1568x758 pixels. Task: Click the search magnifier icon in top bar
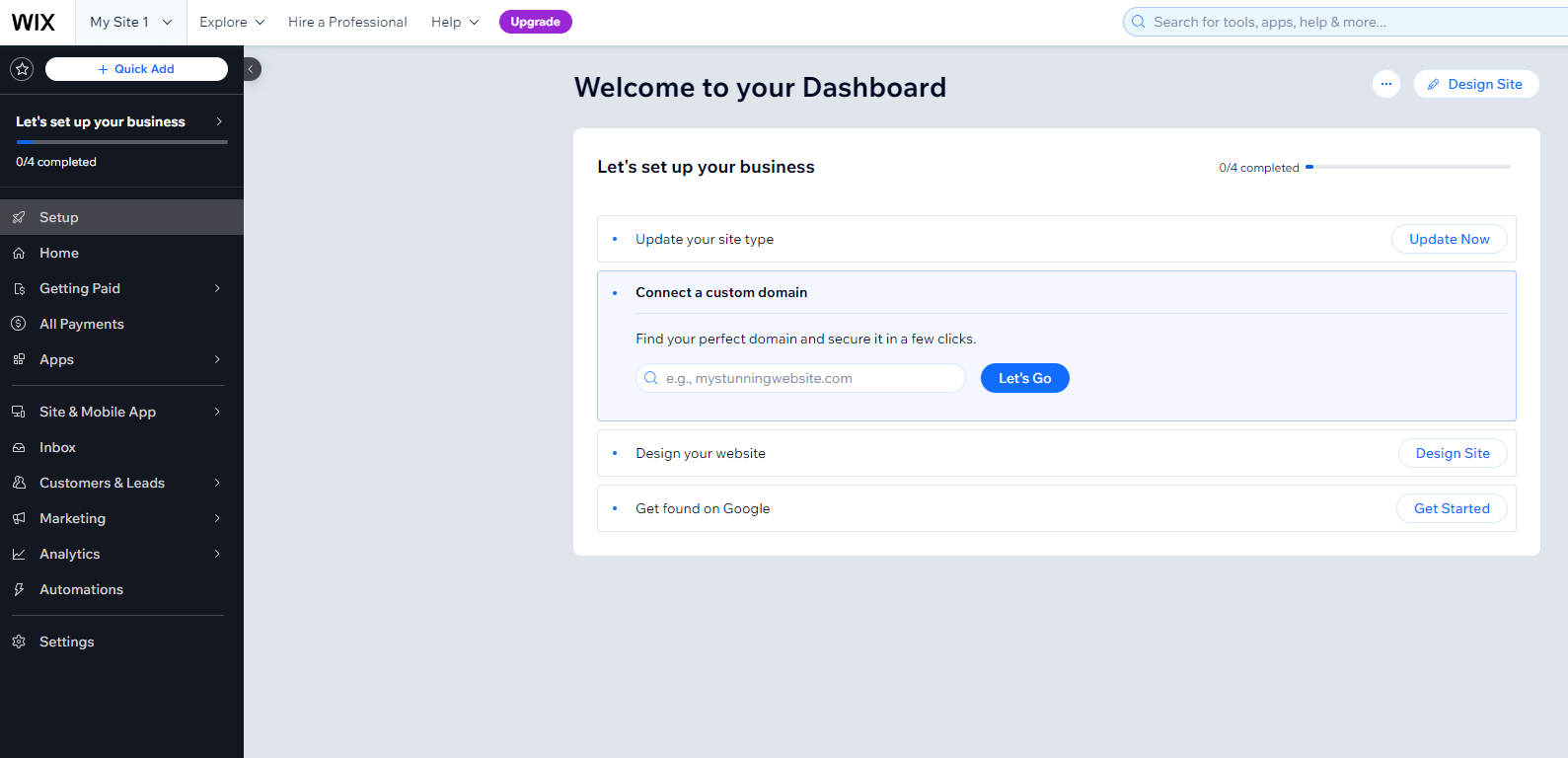coord(1139,22)
